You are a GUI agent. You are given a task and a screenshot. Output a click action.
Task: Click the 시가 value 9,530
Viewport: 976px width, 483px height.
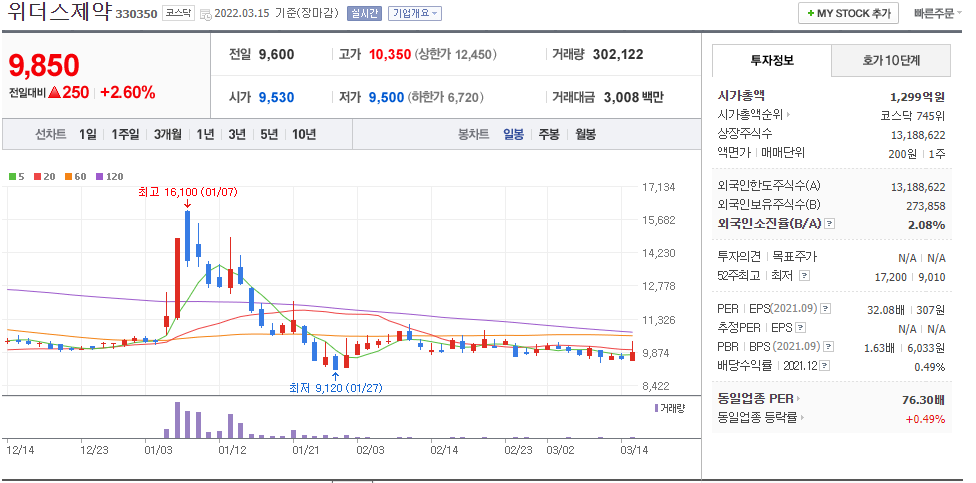(276, 98)
